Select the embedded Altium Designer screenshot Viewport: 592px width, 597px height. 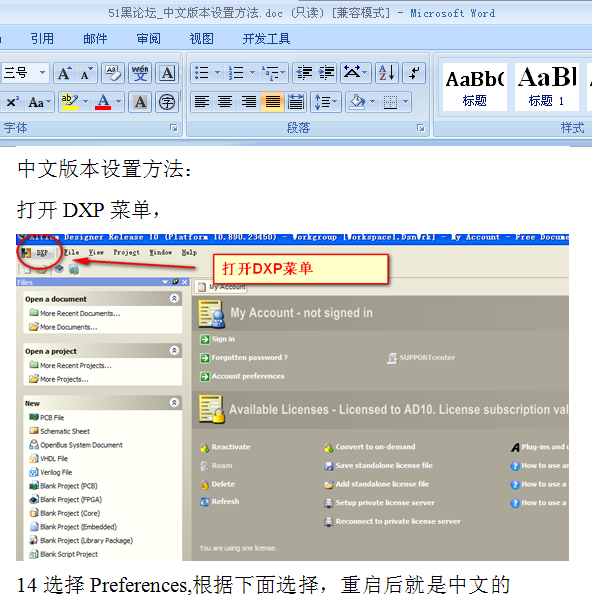292,397
